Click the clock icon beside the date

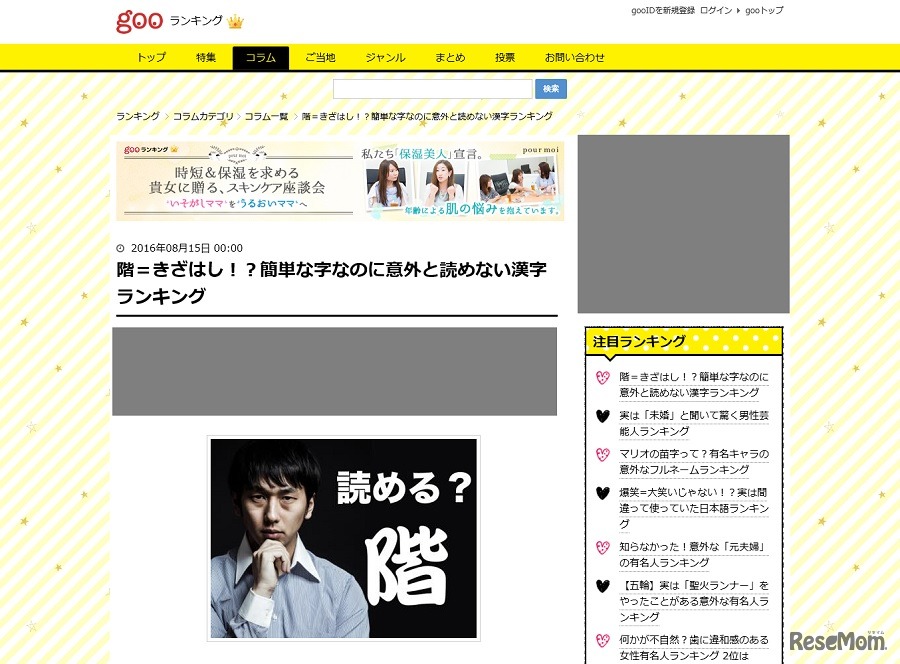(120, 248)
